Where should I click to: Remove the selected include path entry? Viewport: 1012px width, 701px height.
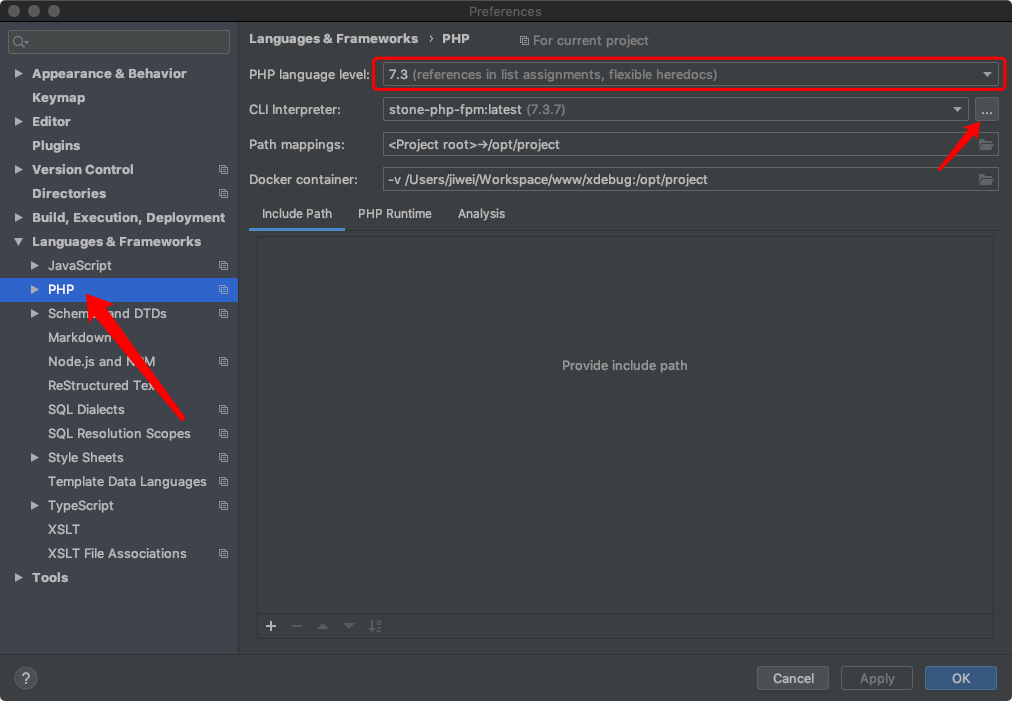(x=297, y=626)
